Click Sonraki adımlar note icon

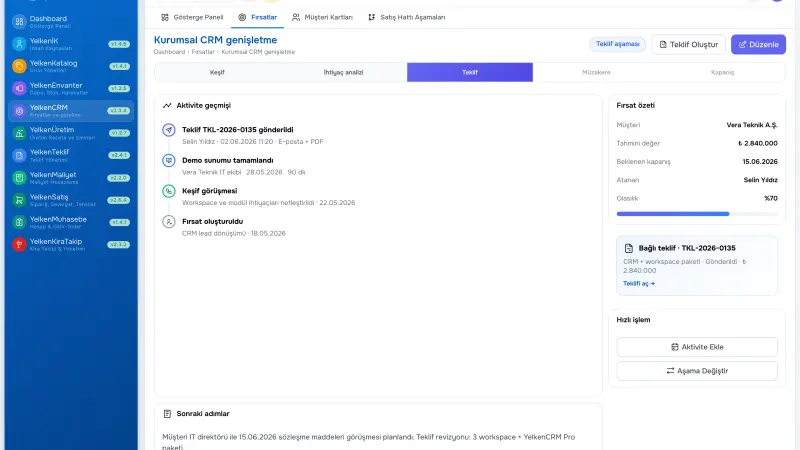click(x=167, y=414)
